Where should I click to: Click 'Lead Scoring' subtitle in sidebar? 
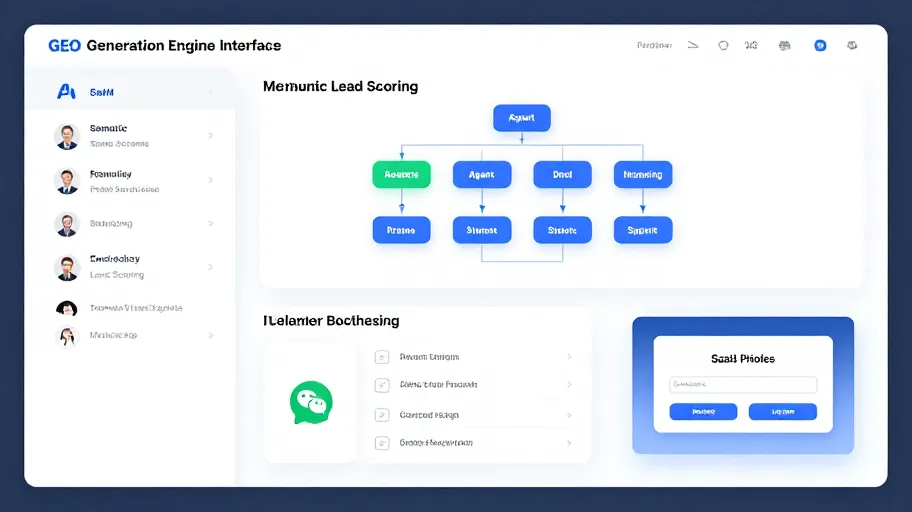117,275
